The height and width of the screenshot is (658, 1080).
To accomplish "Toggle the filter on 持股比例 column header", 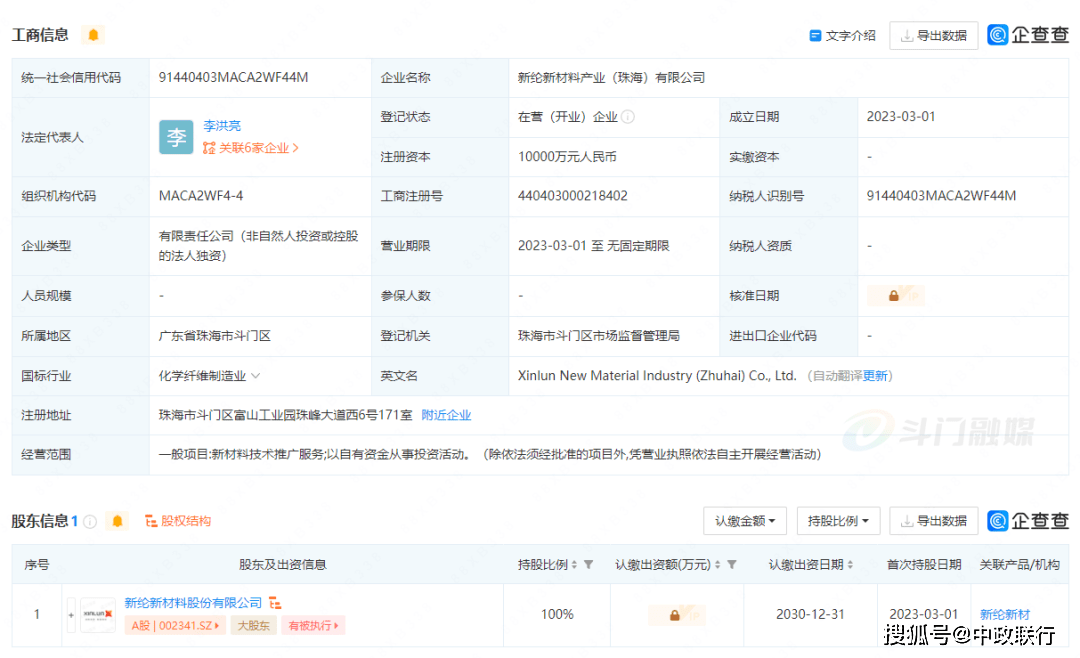I will (x=588, y=565).
